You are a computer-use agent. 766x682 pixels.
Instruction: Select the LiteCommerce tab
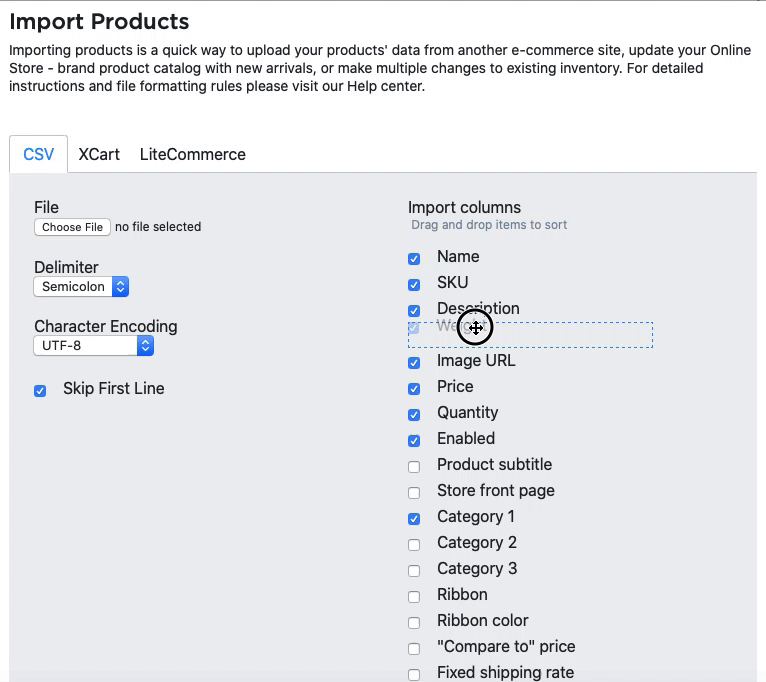tap(192, 154)
